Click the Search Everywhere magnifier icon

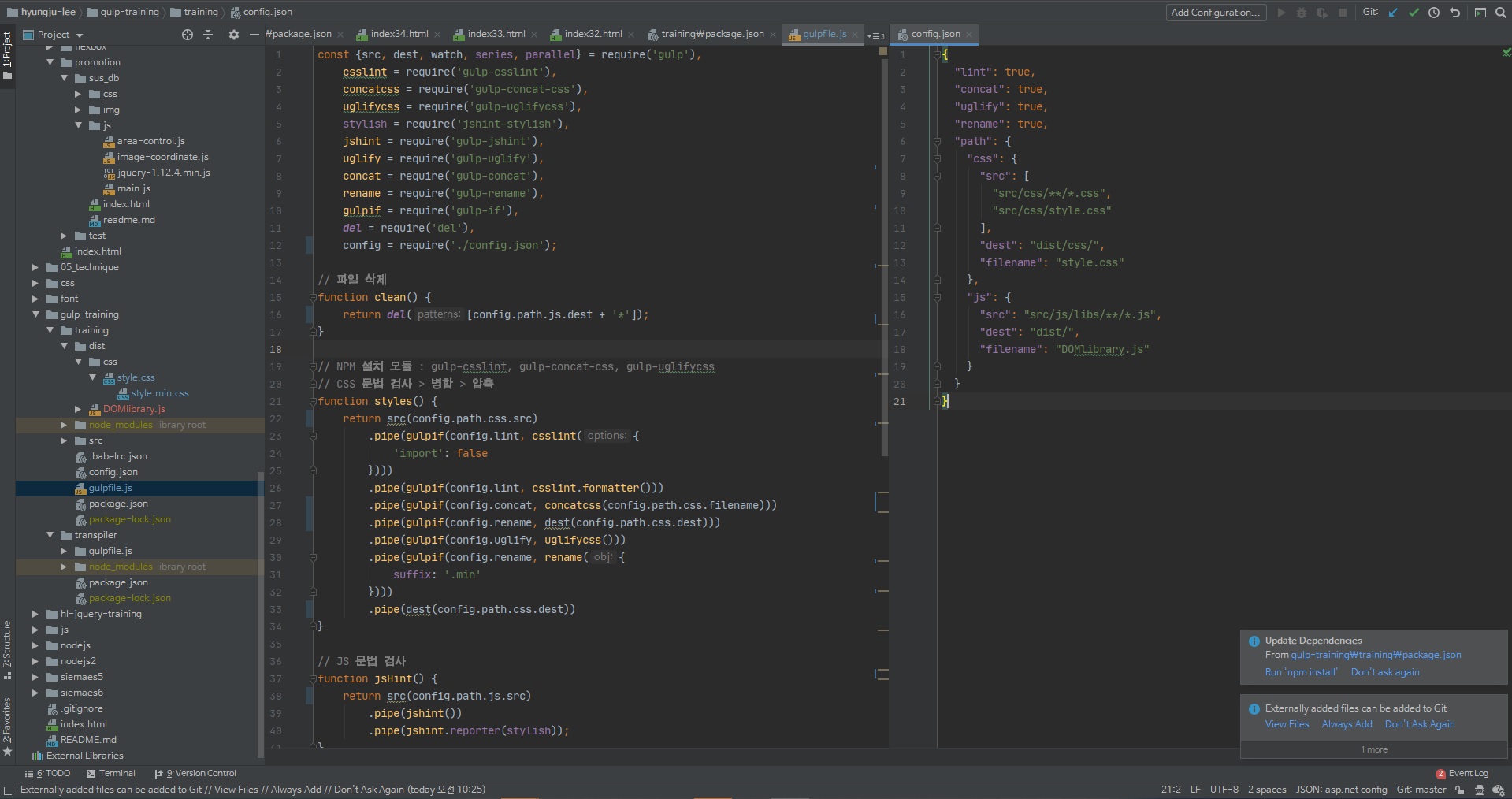point(1500,13)
